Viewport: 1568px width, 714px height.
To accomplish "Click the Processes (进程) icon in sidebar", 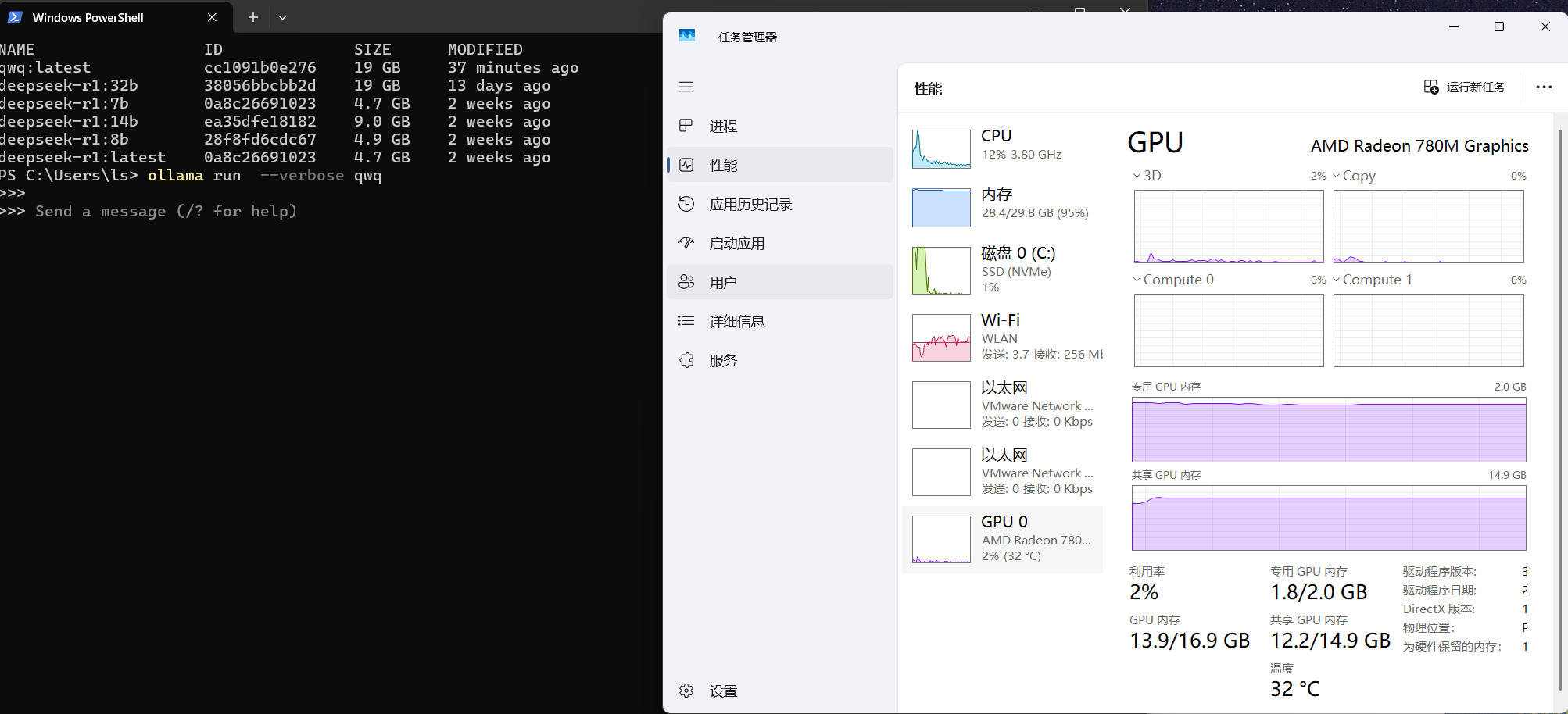I will [x=686, y=126].
